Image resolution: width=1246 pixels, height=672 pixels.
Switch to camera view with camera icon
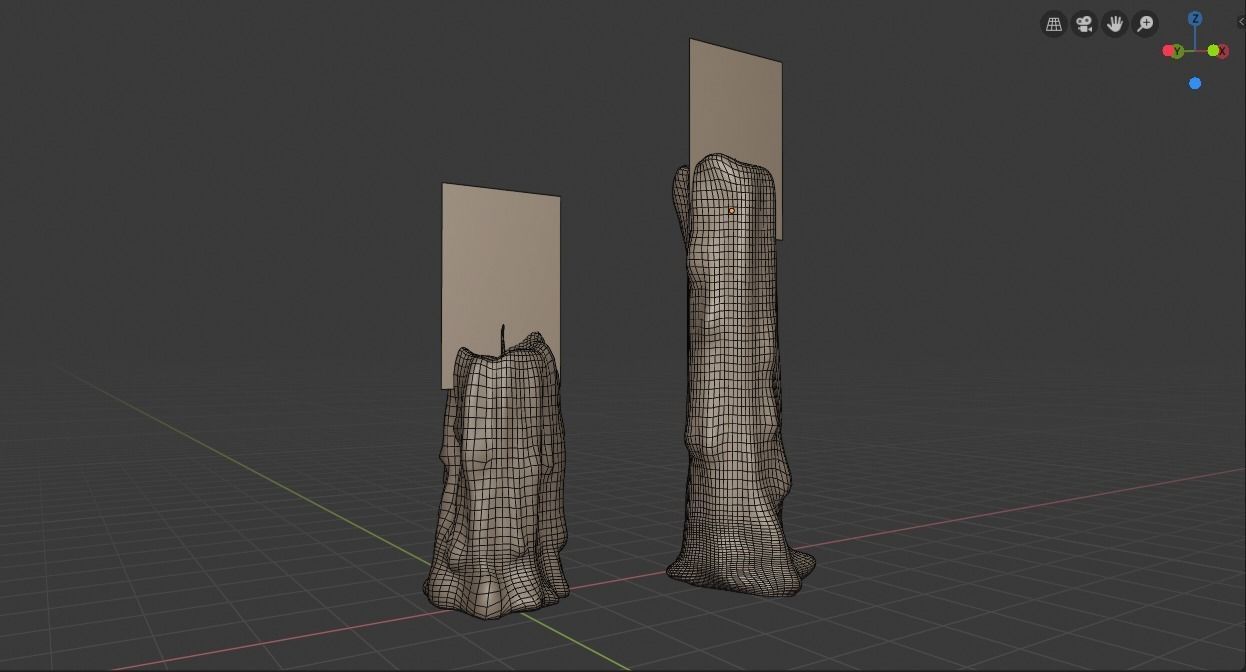(x=1084, y=24)
